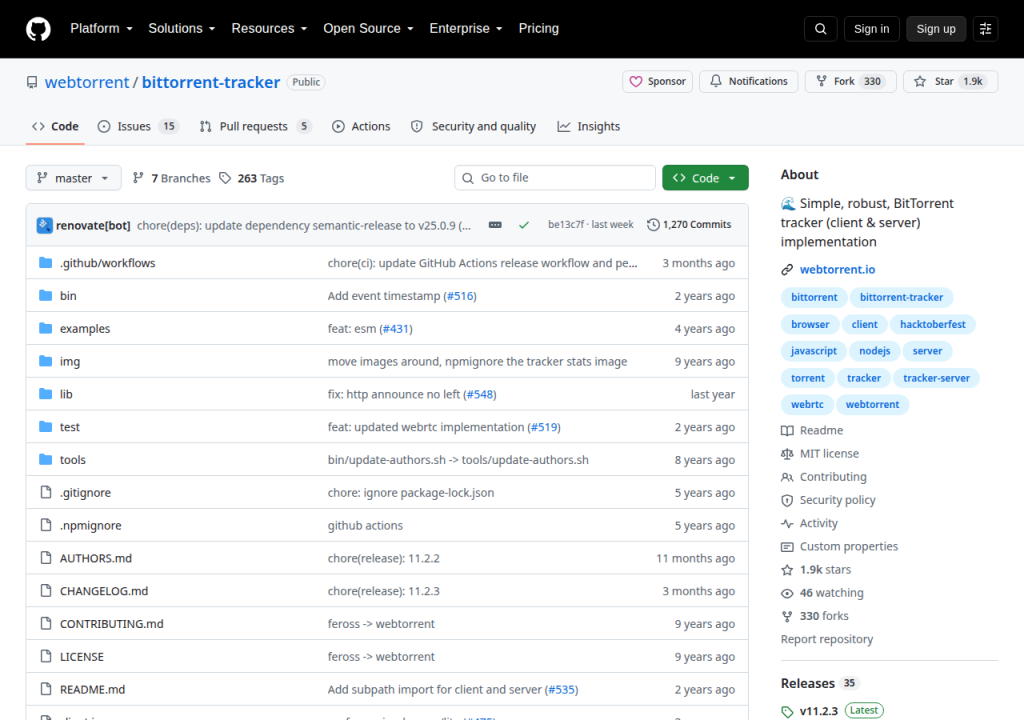Click the renovate[bot] avatar
This screenshot has width=1024, height=720.
pos(44,225)
